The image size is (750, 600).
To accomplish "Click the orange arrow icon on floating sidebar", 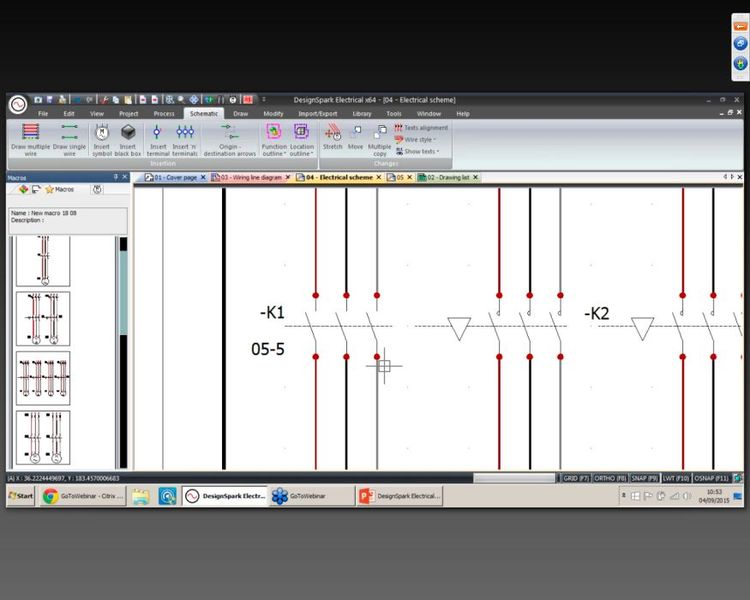I will point(740,27).
